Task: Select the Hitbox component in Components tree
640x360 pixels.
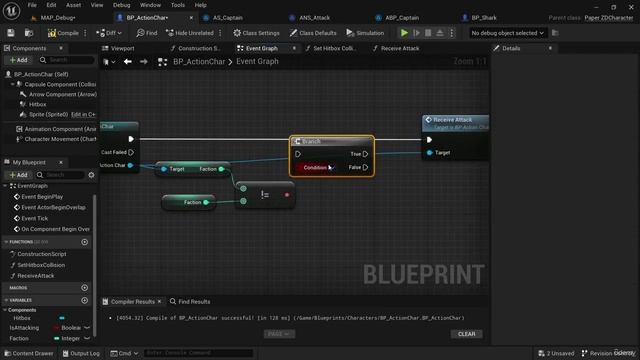Action: (37, 104)
